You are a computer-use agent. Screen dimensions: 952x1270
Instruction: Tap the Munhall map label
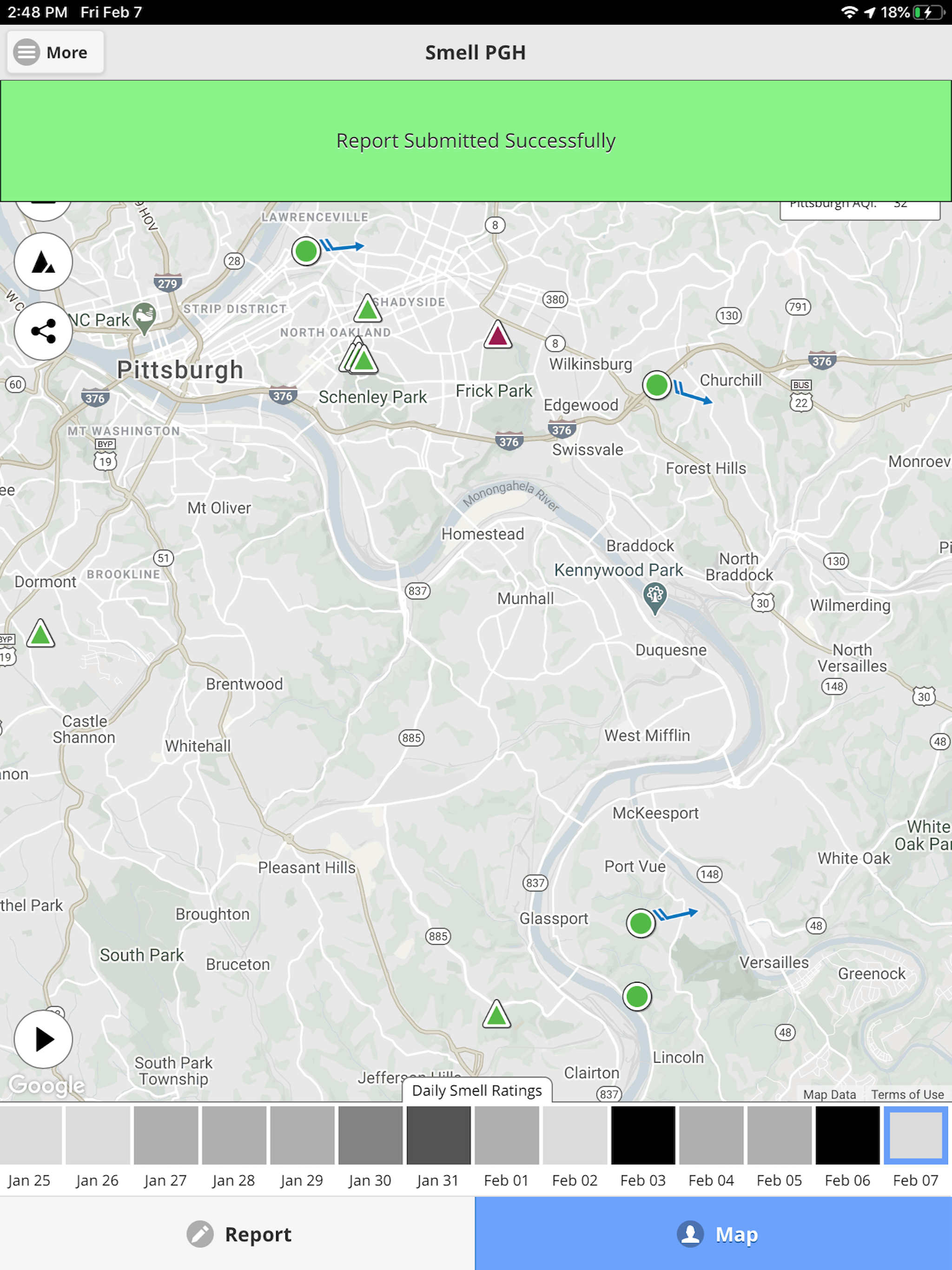pyautogui.click(x=525, y=598)
